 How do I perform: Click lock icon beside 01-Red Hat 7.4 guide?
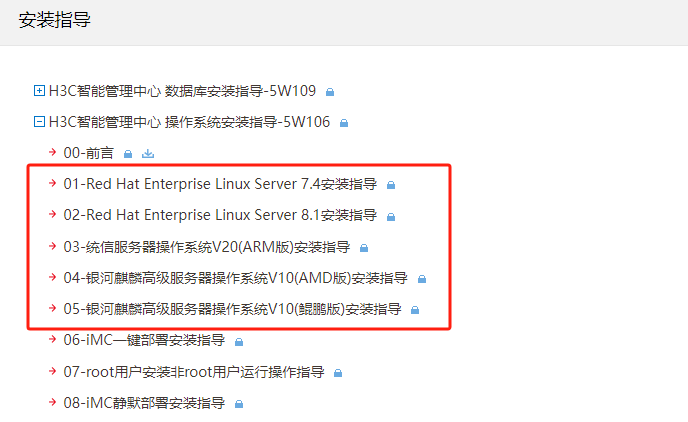tap(391, 185)
